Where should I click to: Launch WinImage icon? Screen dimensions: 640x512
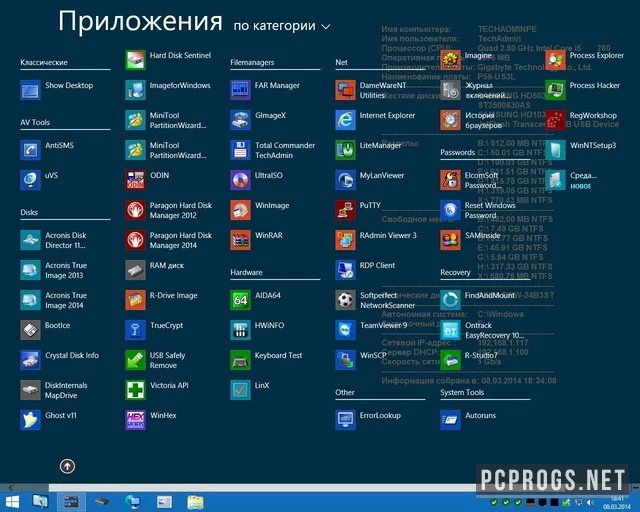pyautogui.click(x=240, y=210)
